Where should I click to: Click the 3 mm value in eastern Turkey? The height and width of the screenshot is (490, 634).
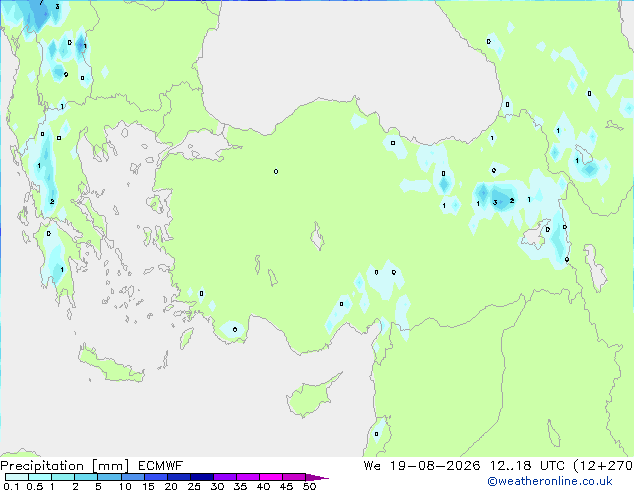click(495, 203)
